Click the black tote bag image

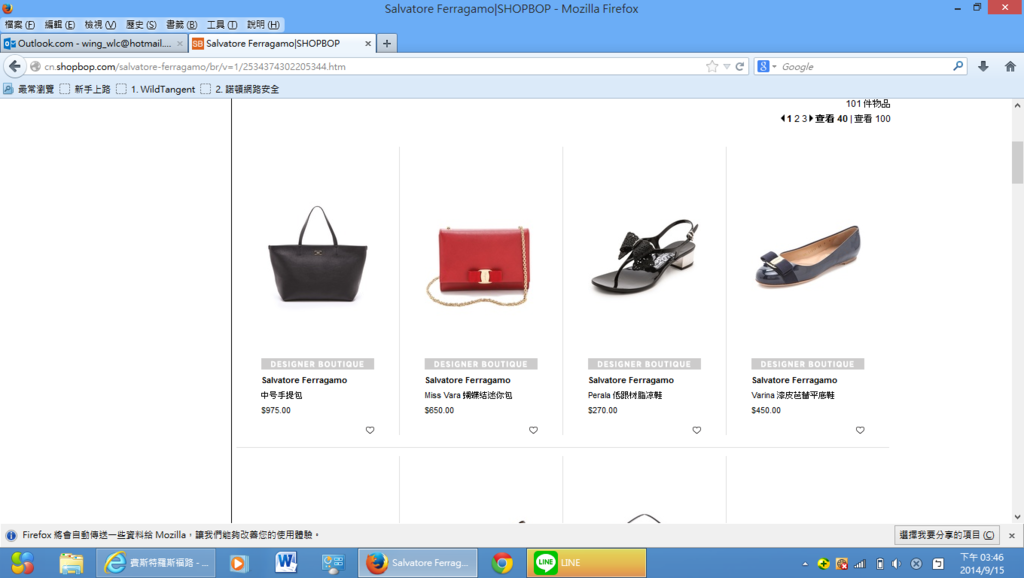[x=317, y=255]
